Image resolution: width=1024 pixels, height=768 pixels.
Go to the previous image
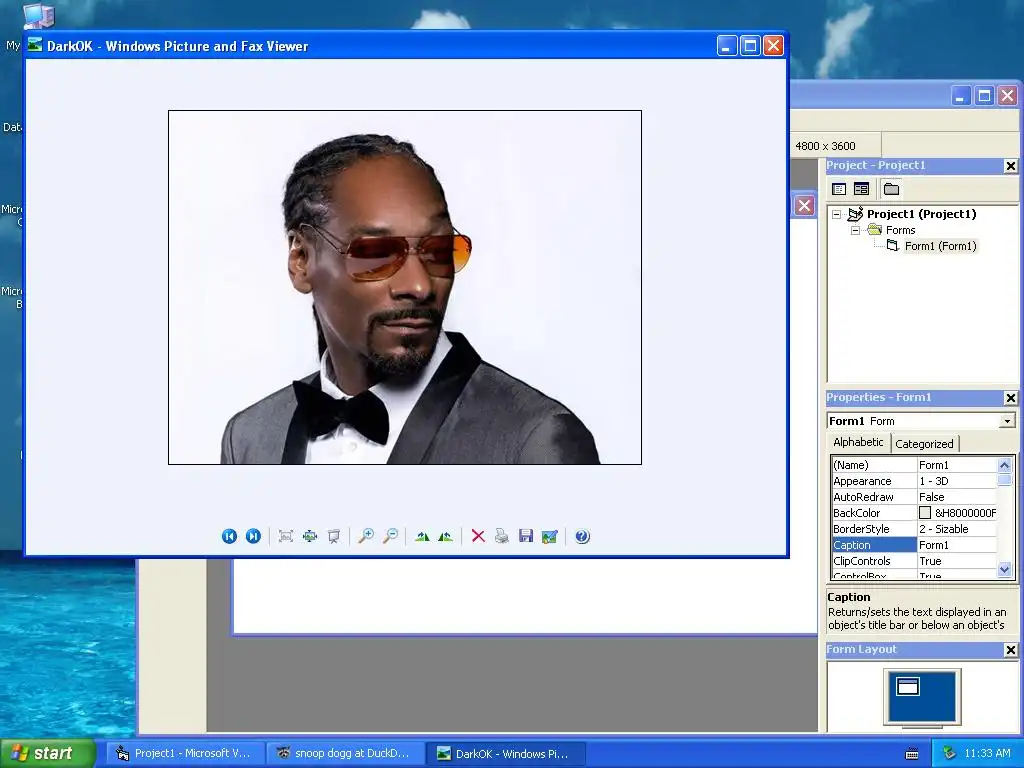click(229, 536)
